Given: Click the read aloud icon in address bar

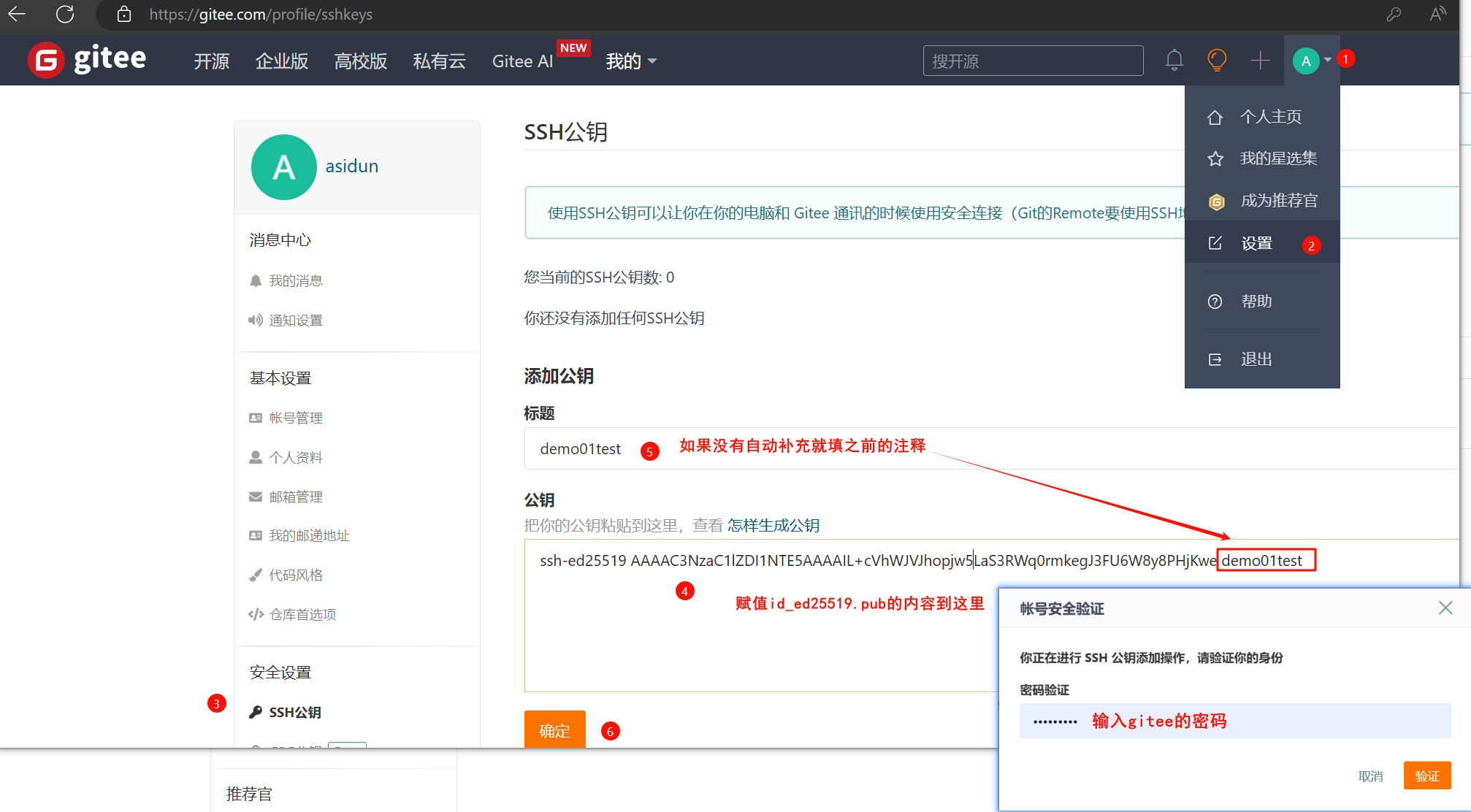Looking at the screenshot, I should (x=1437, y=14).
